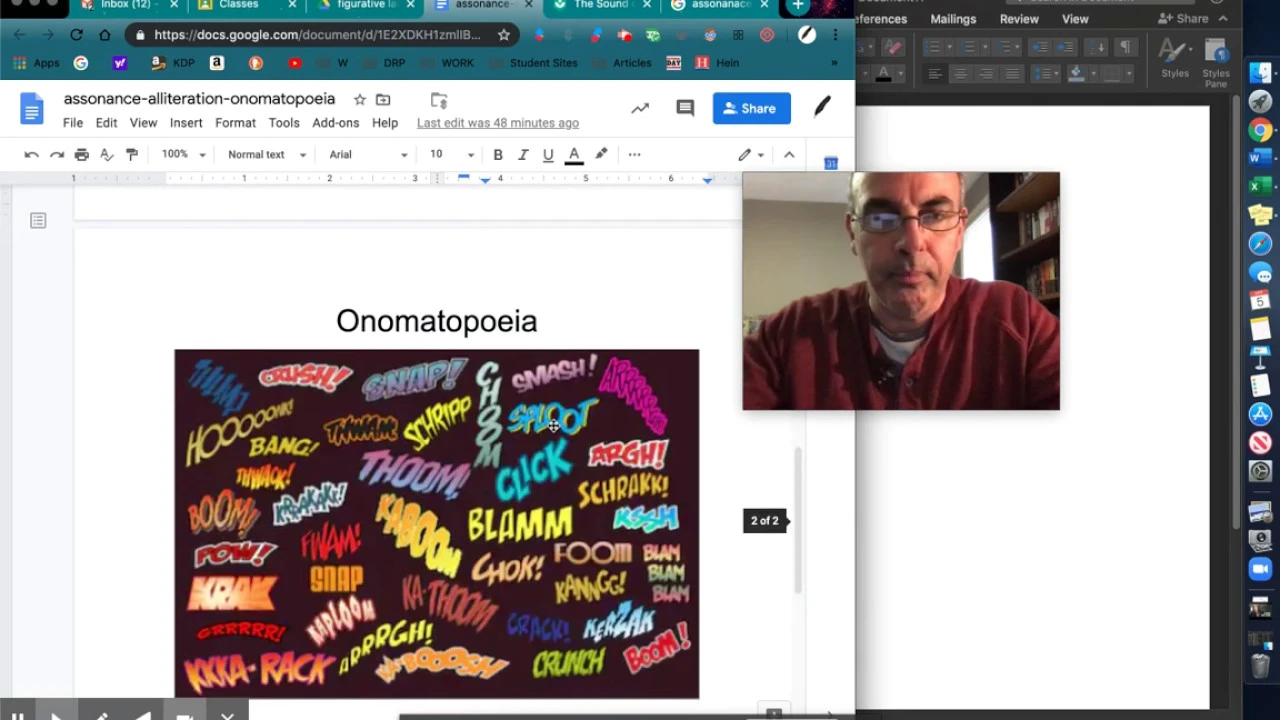This screenshot has width=1280, height=720.
Task: Open the zoom level dropdown showing 100%
Action: tap(184, 154)
